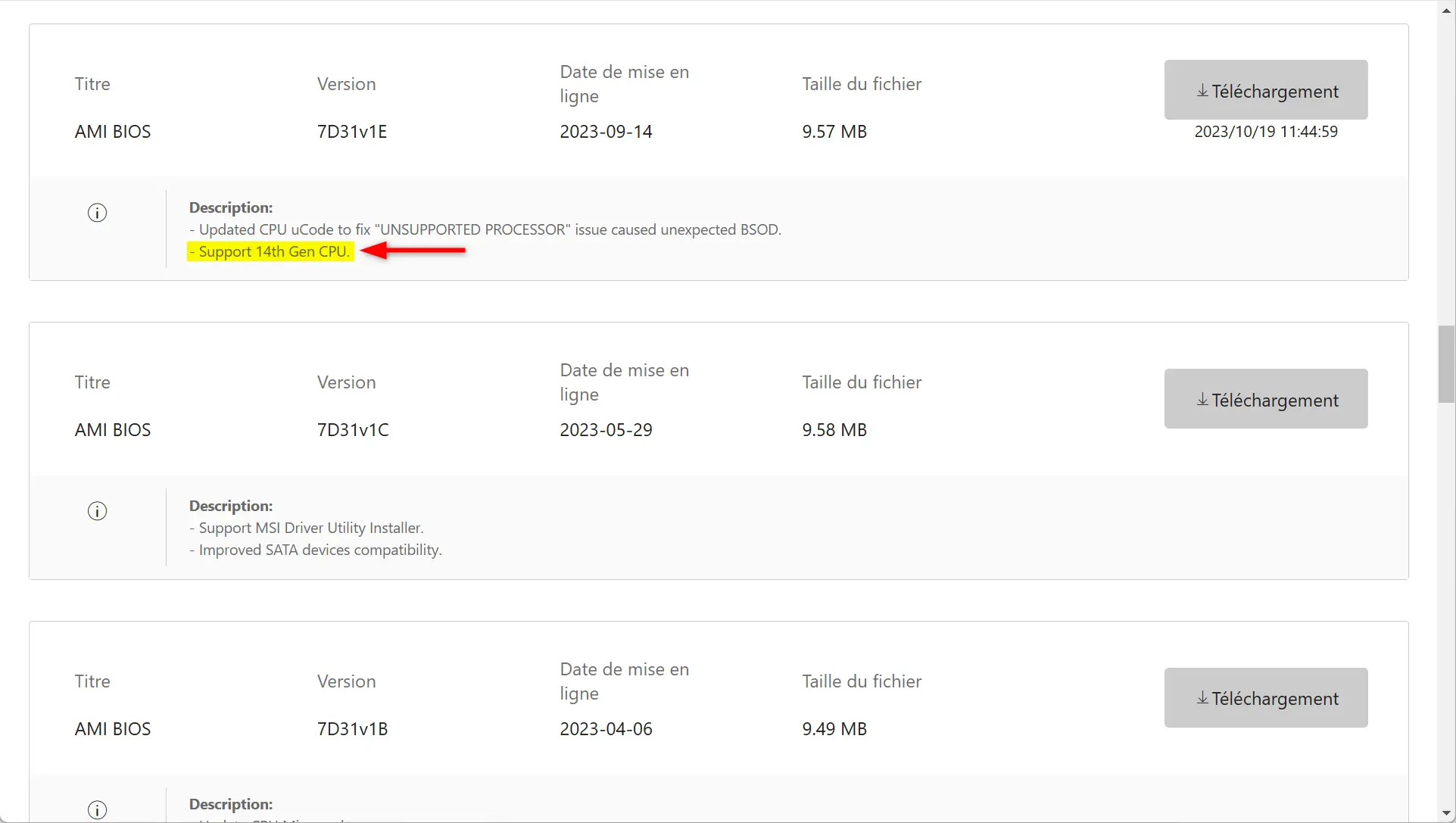
Task: Click AMI BIOS title in 7D31v1B row
Action: (113, 729)
